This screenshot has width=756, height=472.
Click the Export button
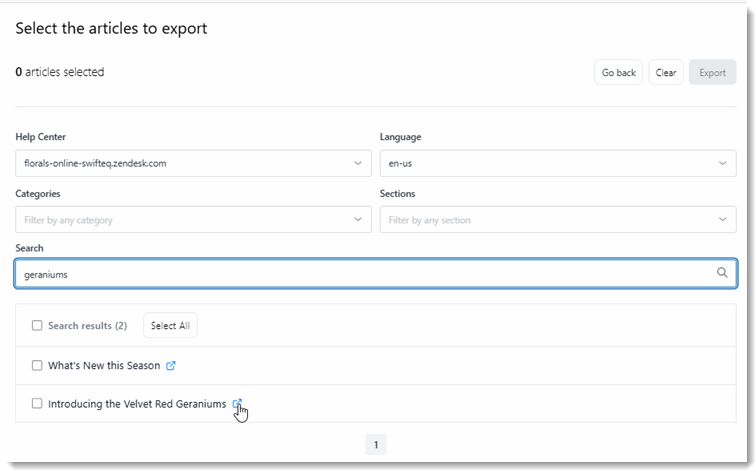tap(713, 72)
